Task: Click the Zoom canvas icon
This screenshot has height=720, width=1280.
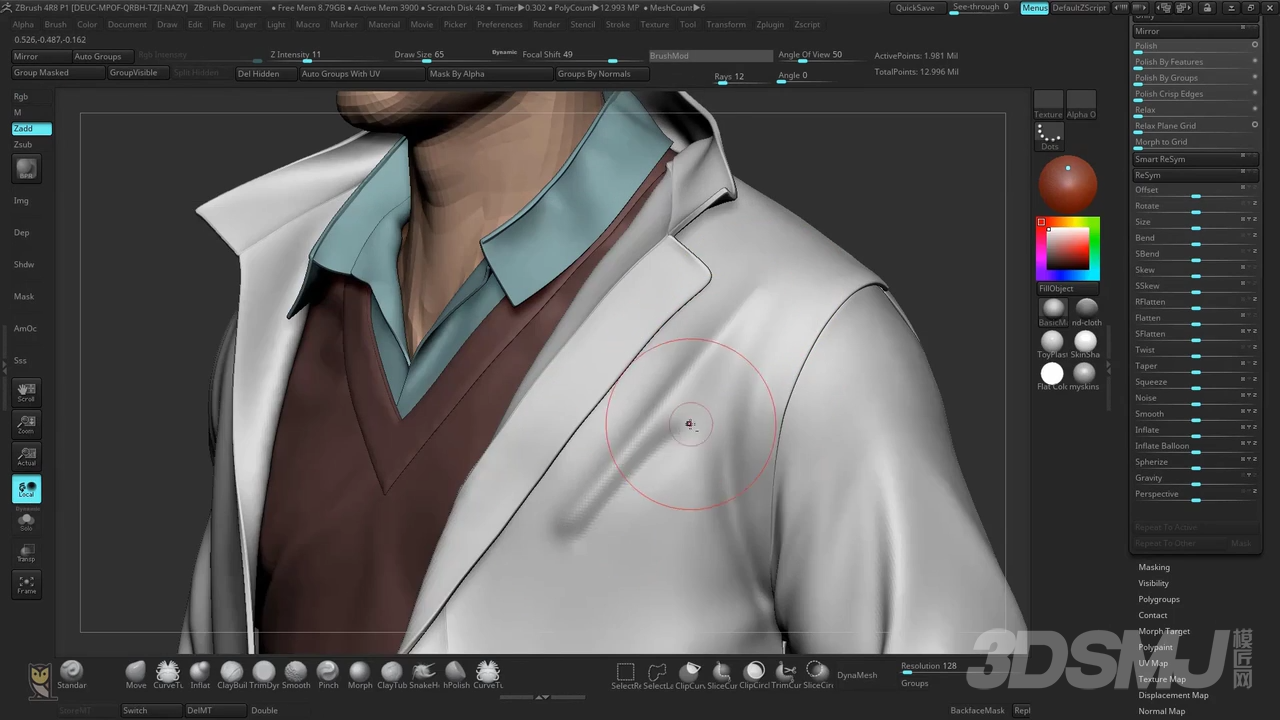Action: tap(26, 424)
